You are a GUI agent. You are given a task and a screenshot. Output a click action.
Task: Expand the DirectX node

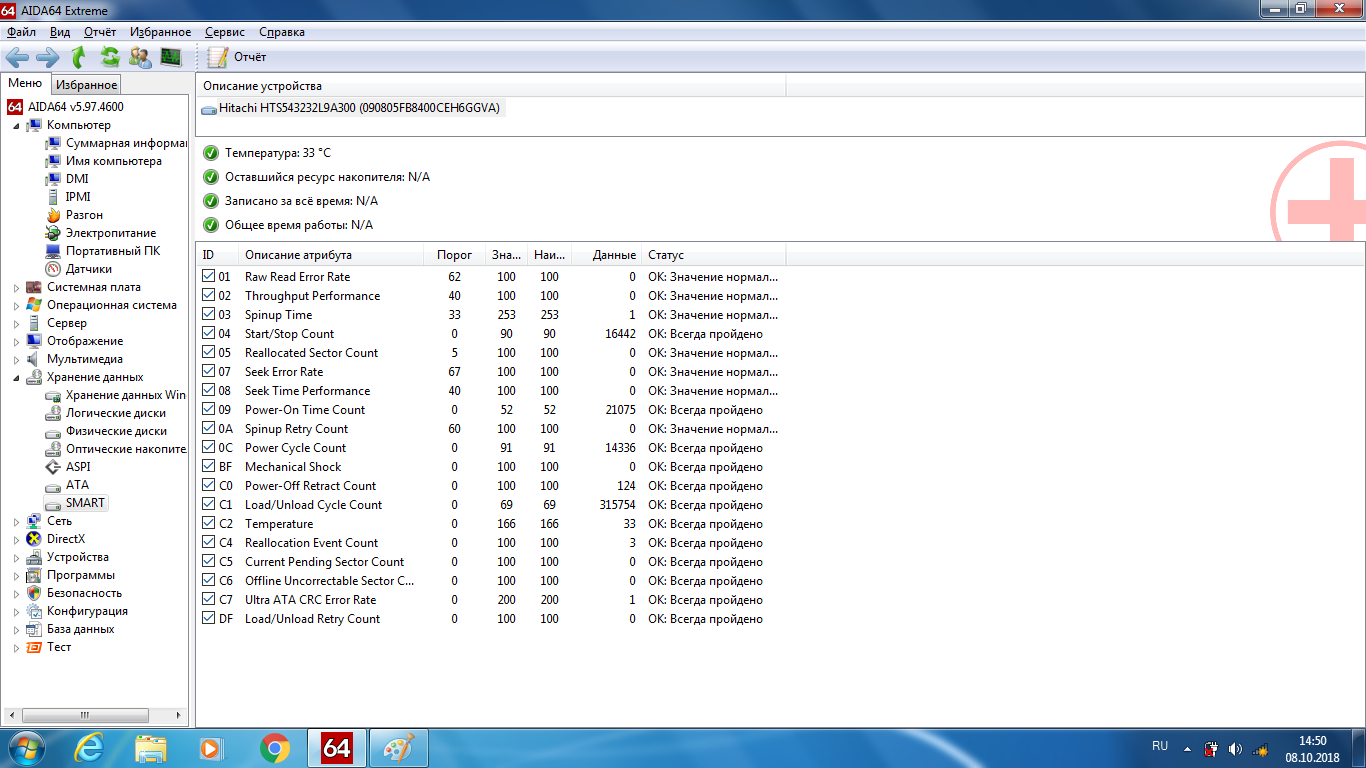pyautogui.click(x=16, y=540)
